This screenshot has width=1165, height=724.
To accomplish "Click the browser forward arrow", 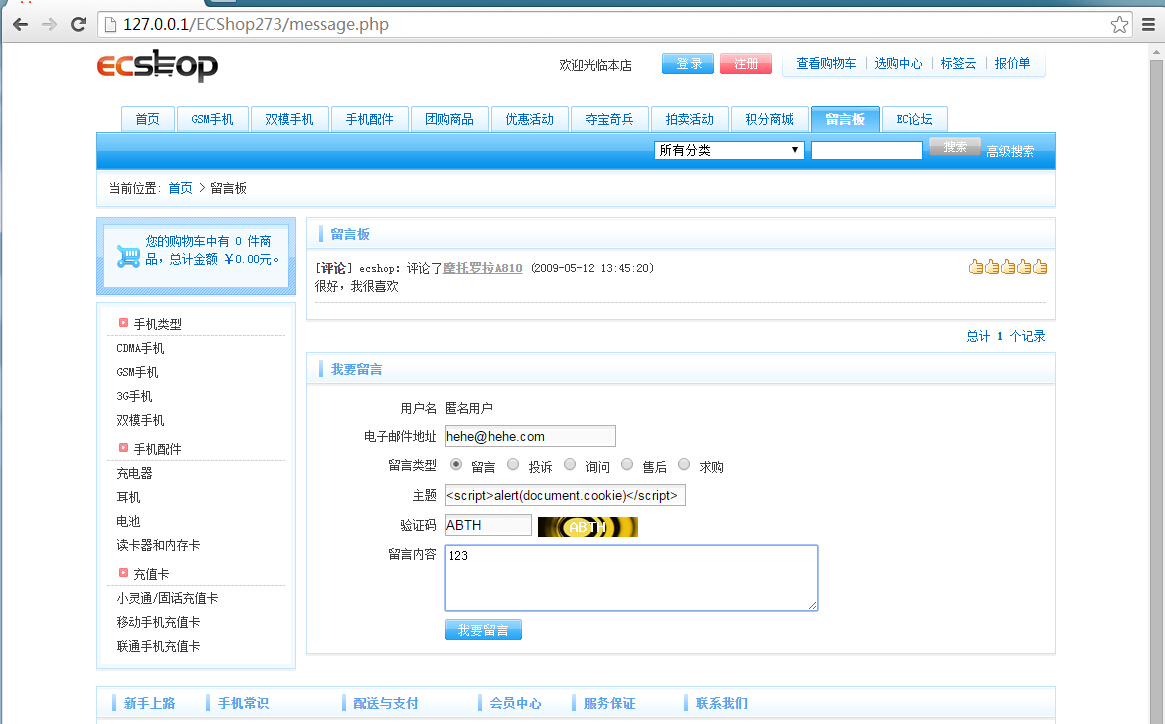I will point(49,25).
